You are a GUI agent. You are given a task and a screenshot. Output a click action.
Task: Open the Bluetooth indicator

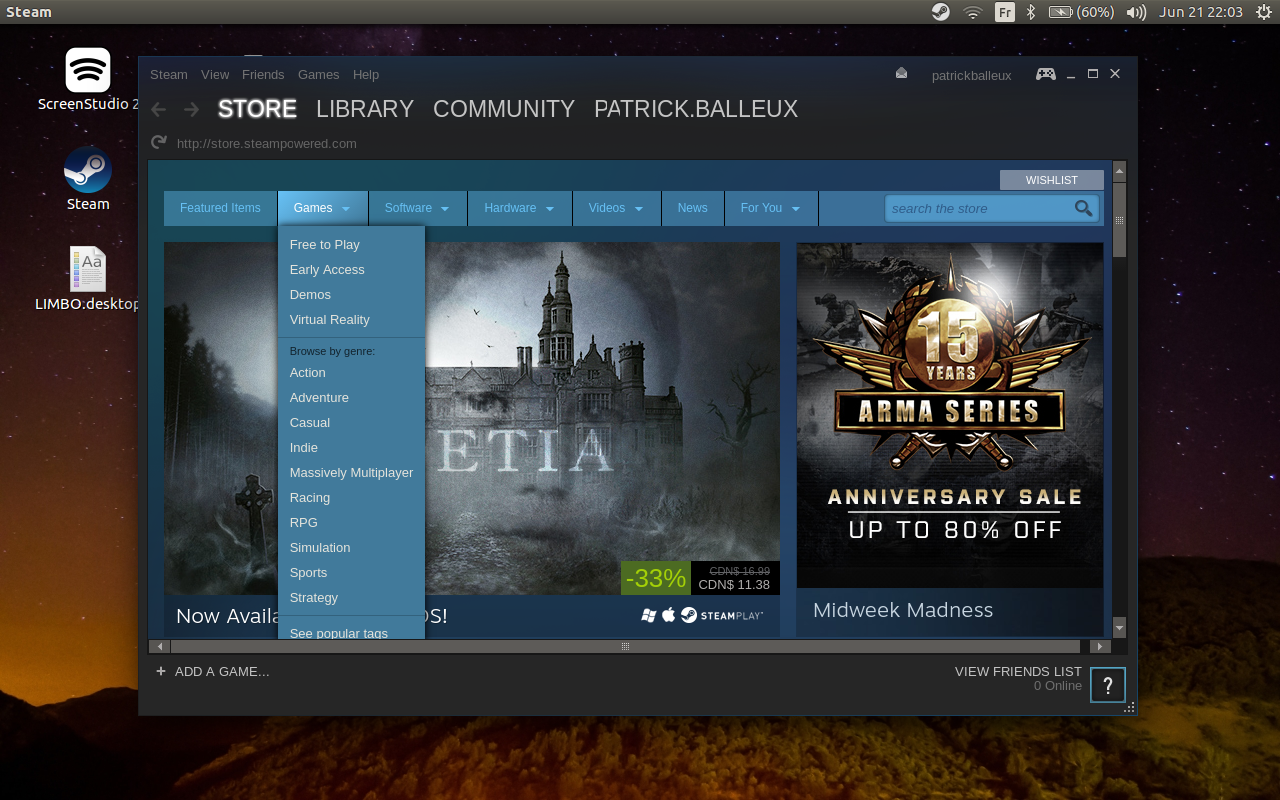point(1031,12)
